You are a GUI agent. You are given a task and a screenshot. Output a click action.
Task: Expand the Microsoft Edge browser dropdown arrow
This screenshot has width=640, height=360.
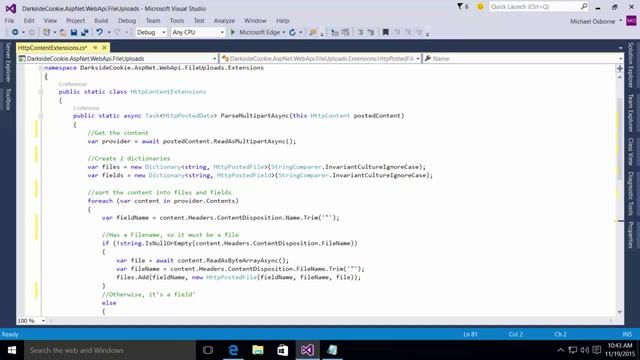click(x=284, y=32)
